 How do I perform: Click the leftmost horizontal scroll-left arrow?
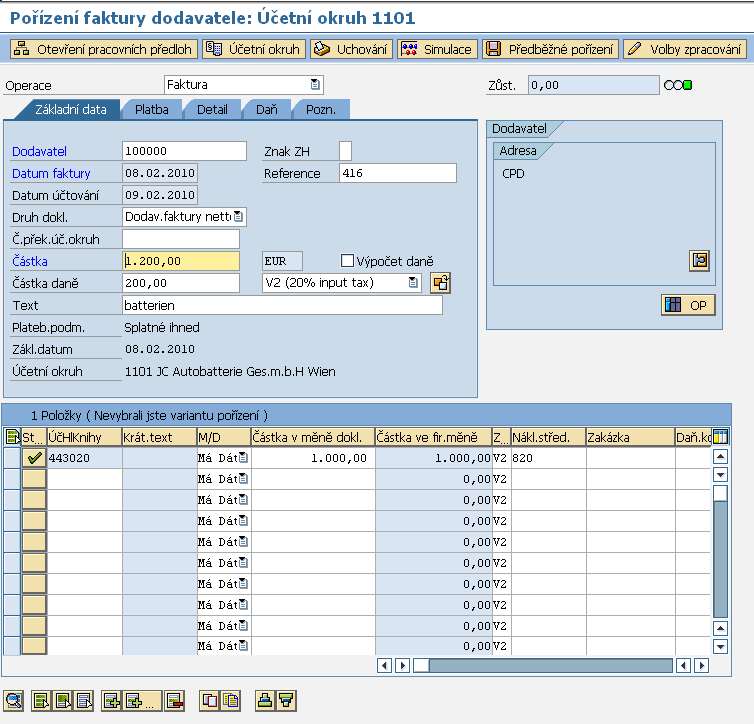[x=384, y=666]
